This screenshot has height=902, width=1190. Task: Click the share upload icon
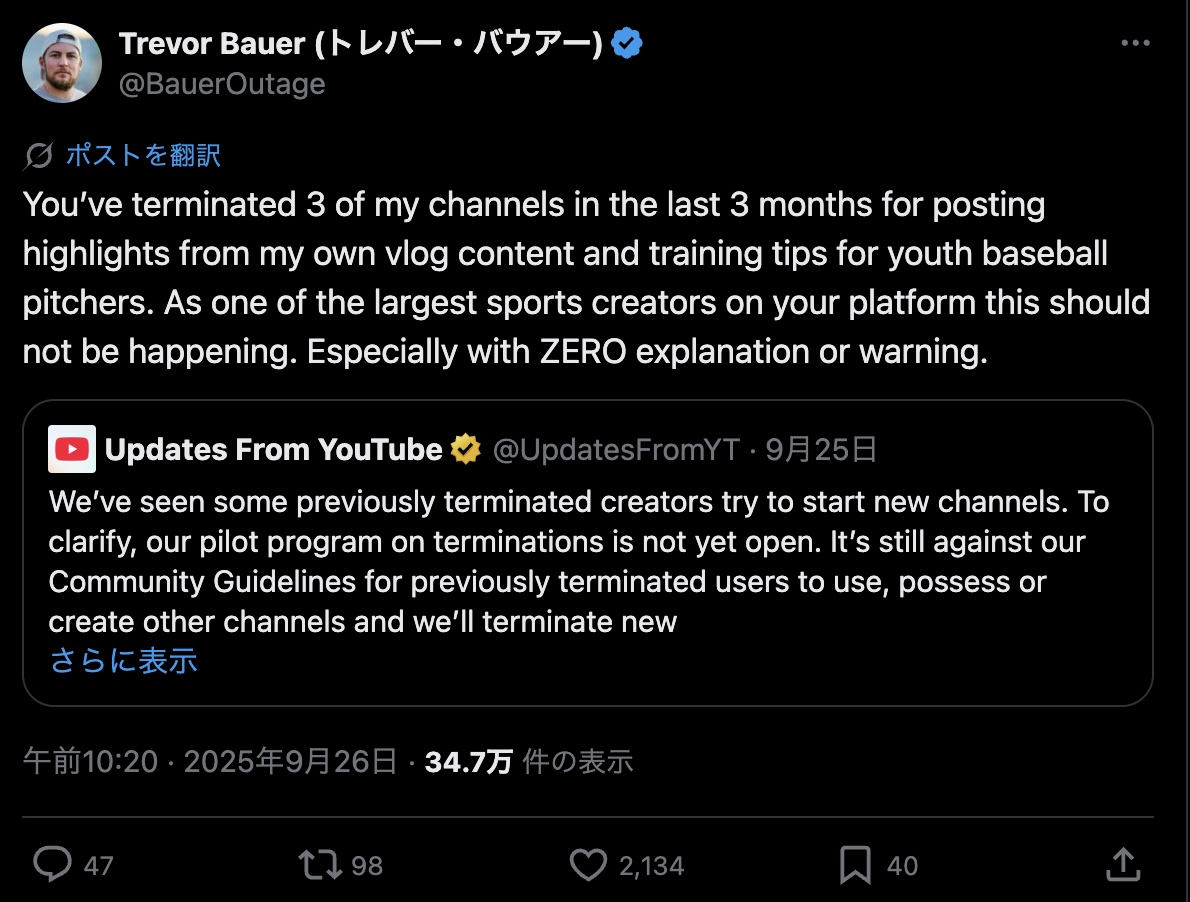point(1122,864)
